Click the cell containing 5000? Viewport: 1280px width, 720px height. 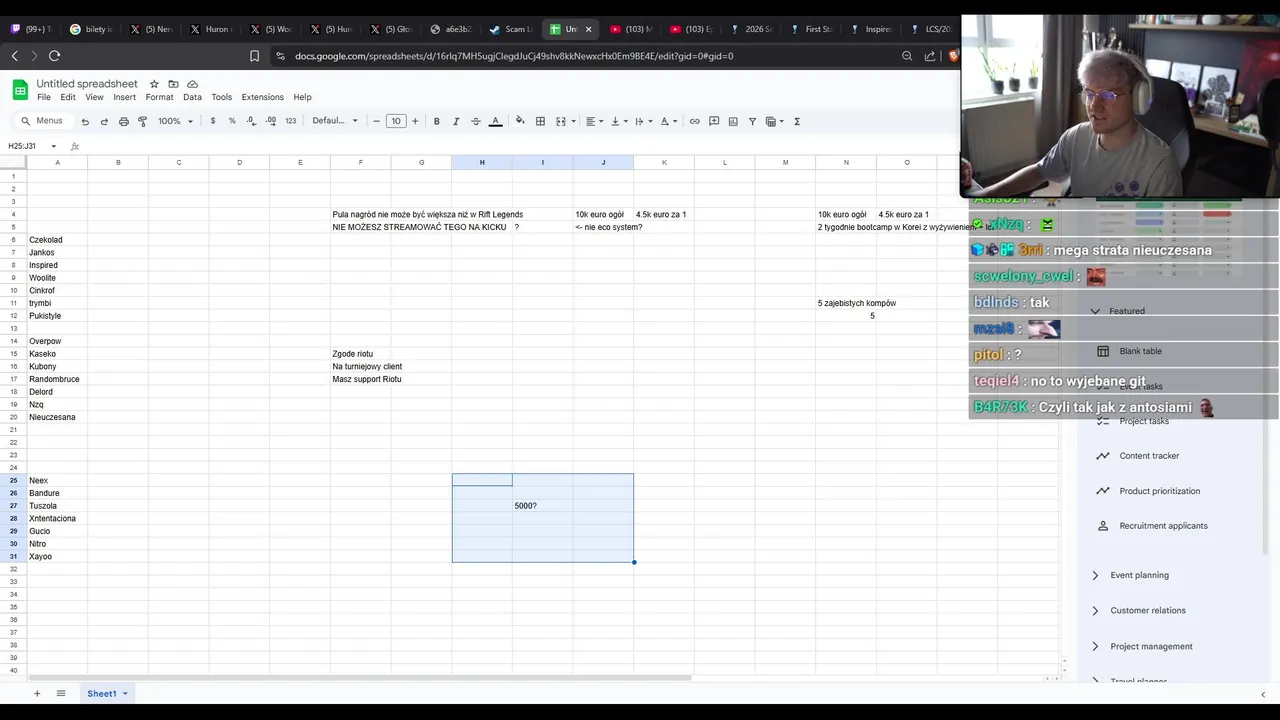pos(543,506)
